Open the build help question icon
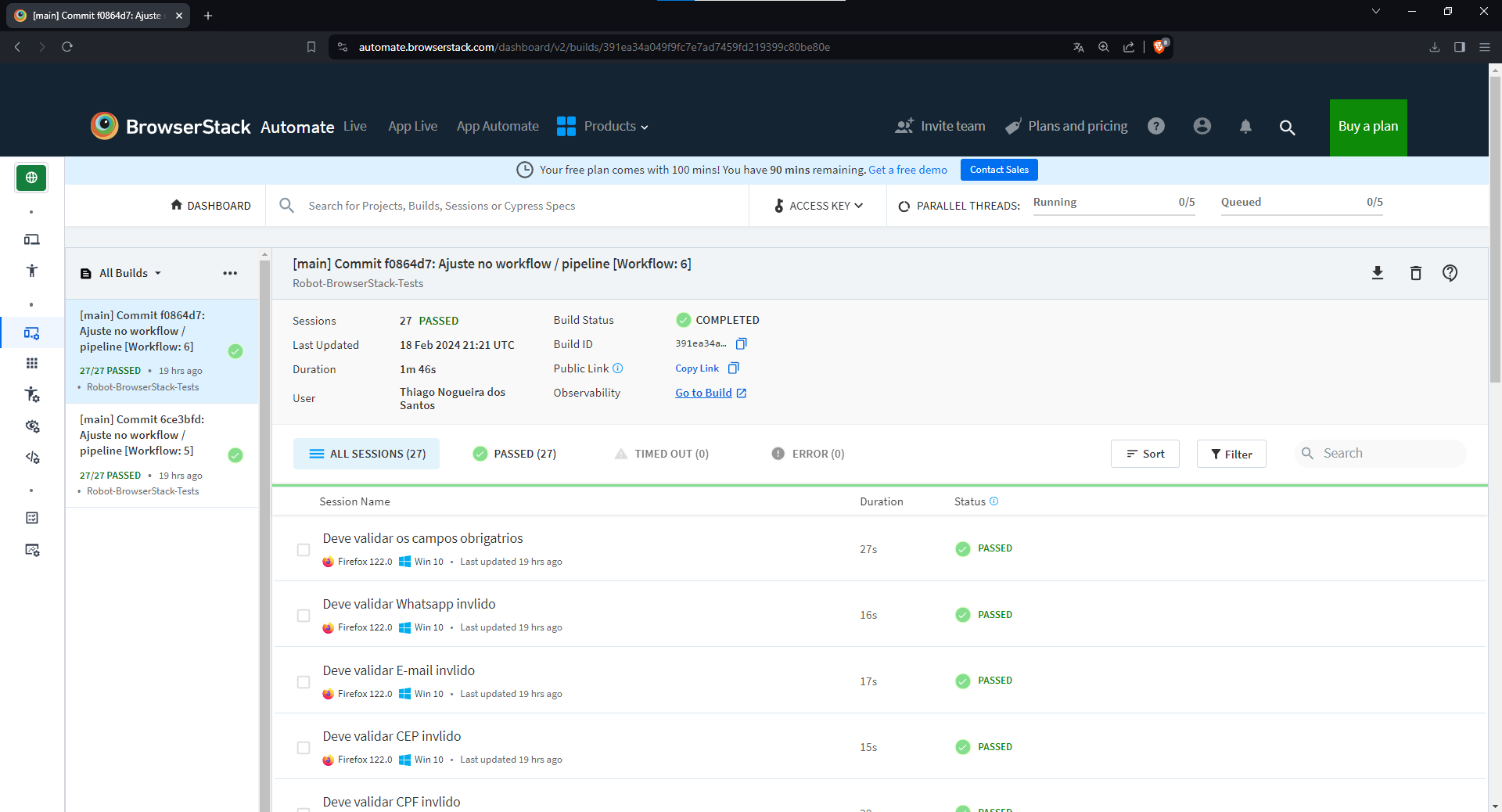The width and height of the screenshot is (1502, 812). click(1450, 272)
